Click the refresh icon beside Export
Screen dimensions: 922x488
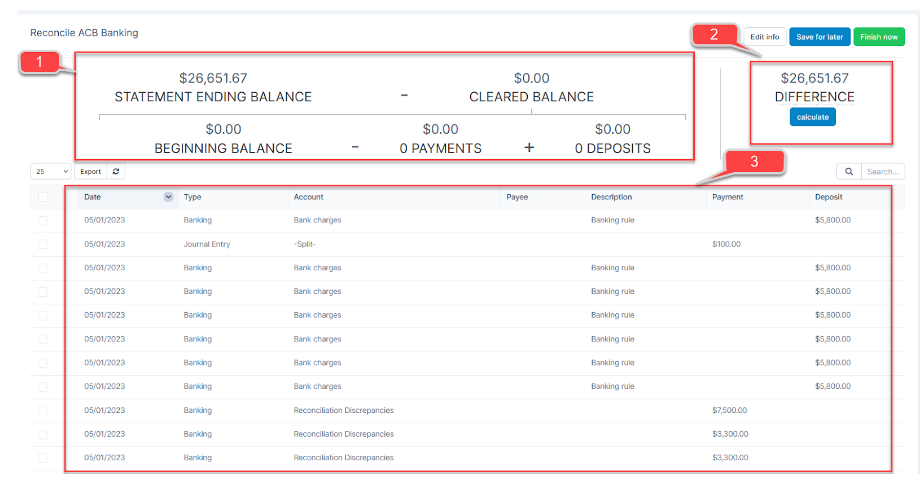pos(116,172)
